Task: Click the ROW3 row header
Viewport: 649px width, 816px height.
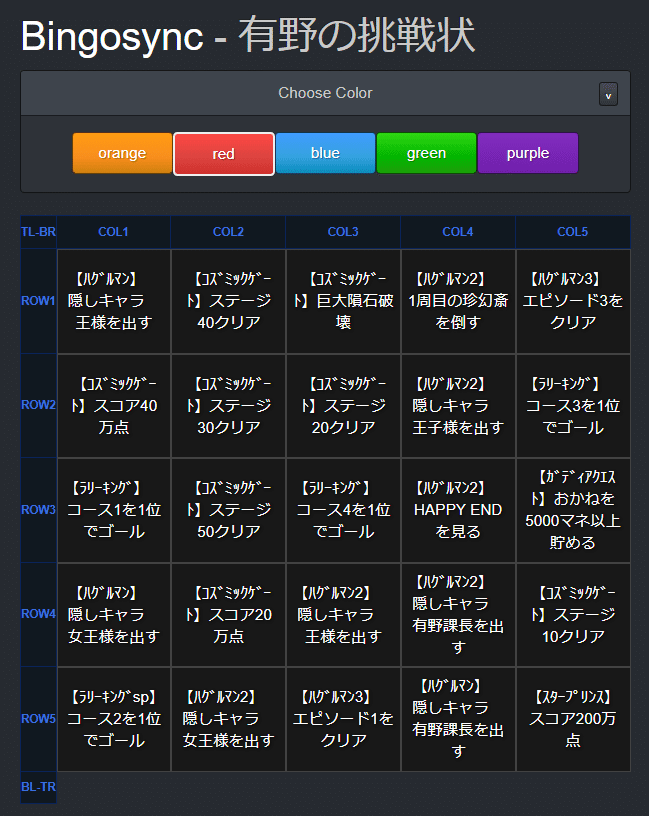Action: coord(39,509)
